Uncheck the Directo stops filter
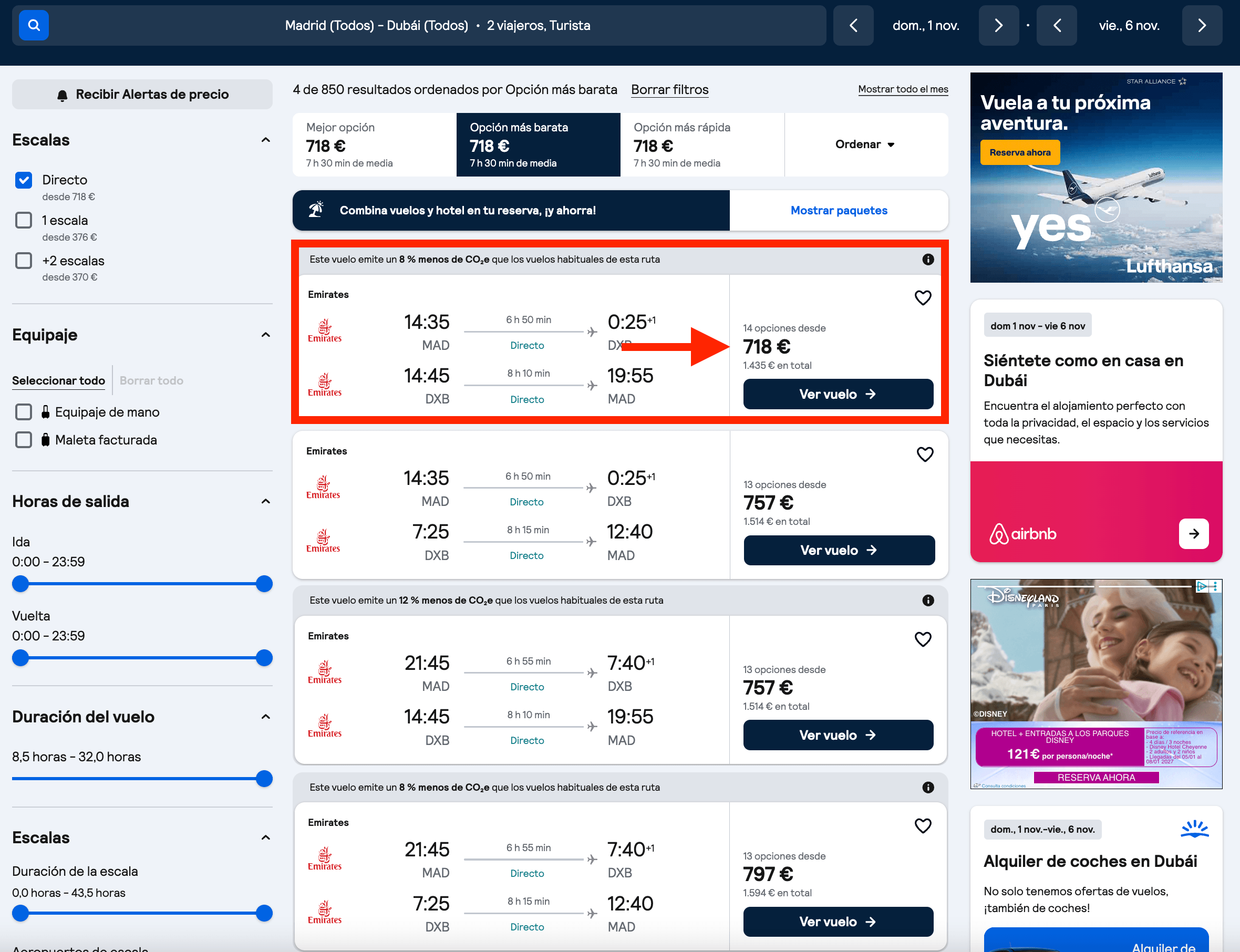This screenshot has height=952, width=1240. [x=24, y=180]
